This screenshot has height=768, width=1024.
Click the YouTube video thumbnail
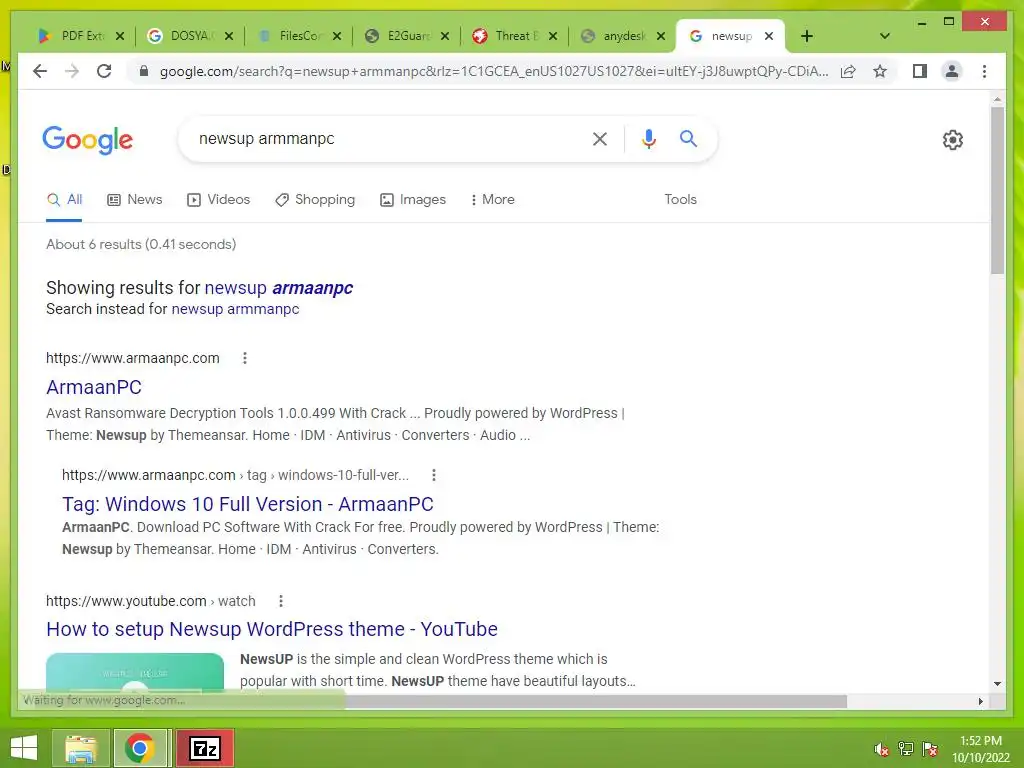coord(135,671)
